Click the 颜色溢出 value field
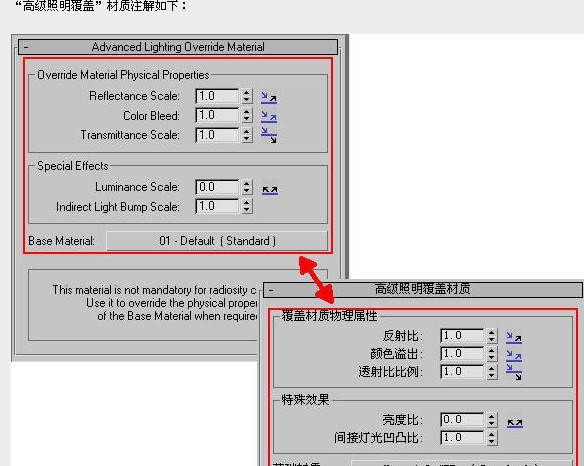This screenshot has height=466, width=584. point(462,354)
